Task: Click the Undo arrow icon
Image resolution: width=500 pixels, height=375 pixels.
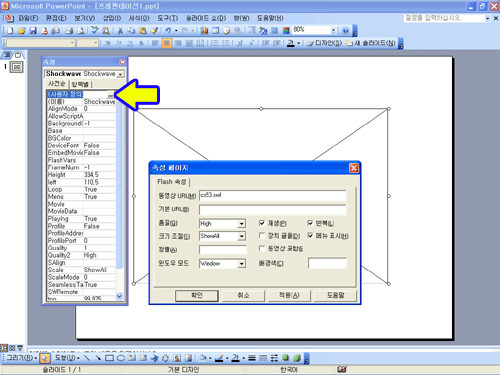Action: (168, 31)
